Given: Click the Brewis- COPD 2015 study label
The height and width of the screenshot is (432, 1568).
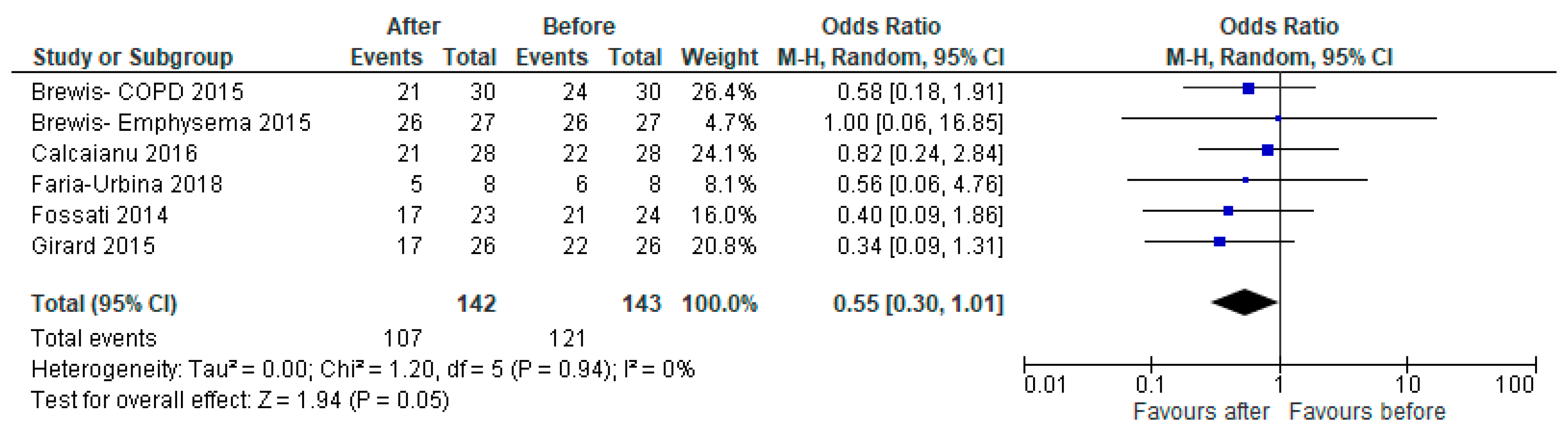Looking at the screenshot, I should [137, 92].
